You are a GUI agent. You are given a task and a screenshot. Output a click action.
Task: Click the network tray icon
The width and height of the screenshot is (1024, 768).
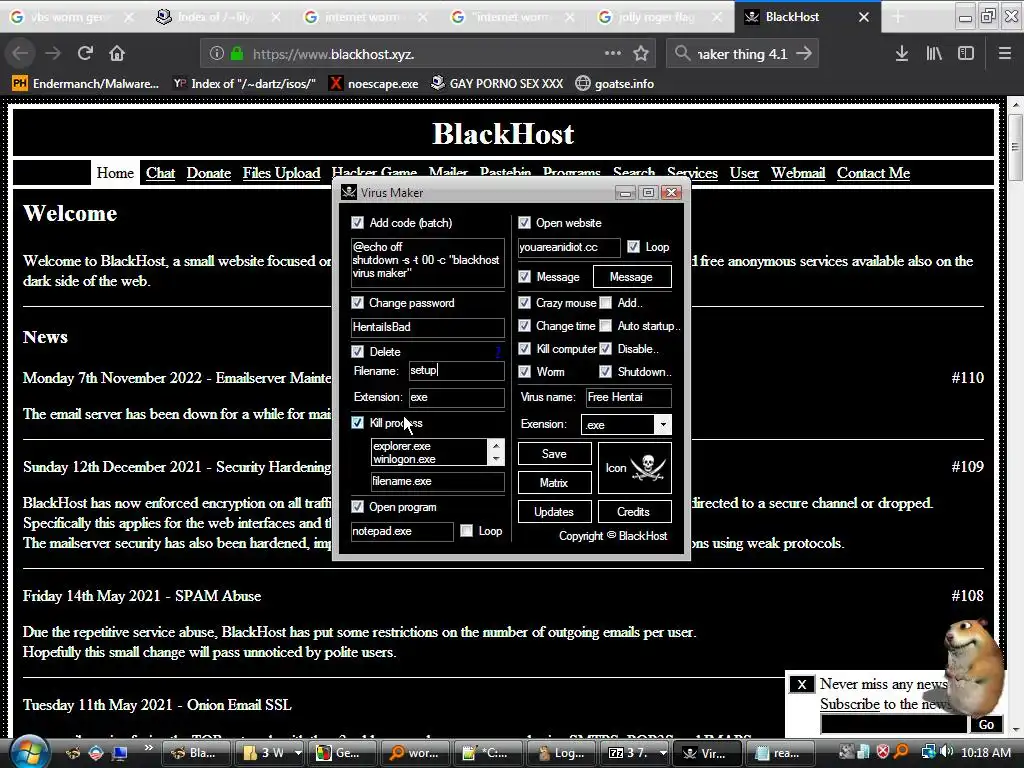pyautogui.click(x=928, y=752)
